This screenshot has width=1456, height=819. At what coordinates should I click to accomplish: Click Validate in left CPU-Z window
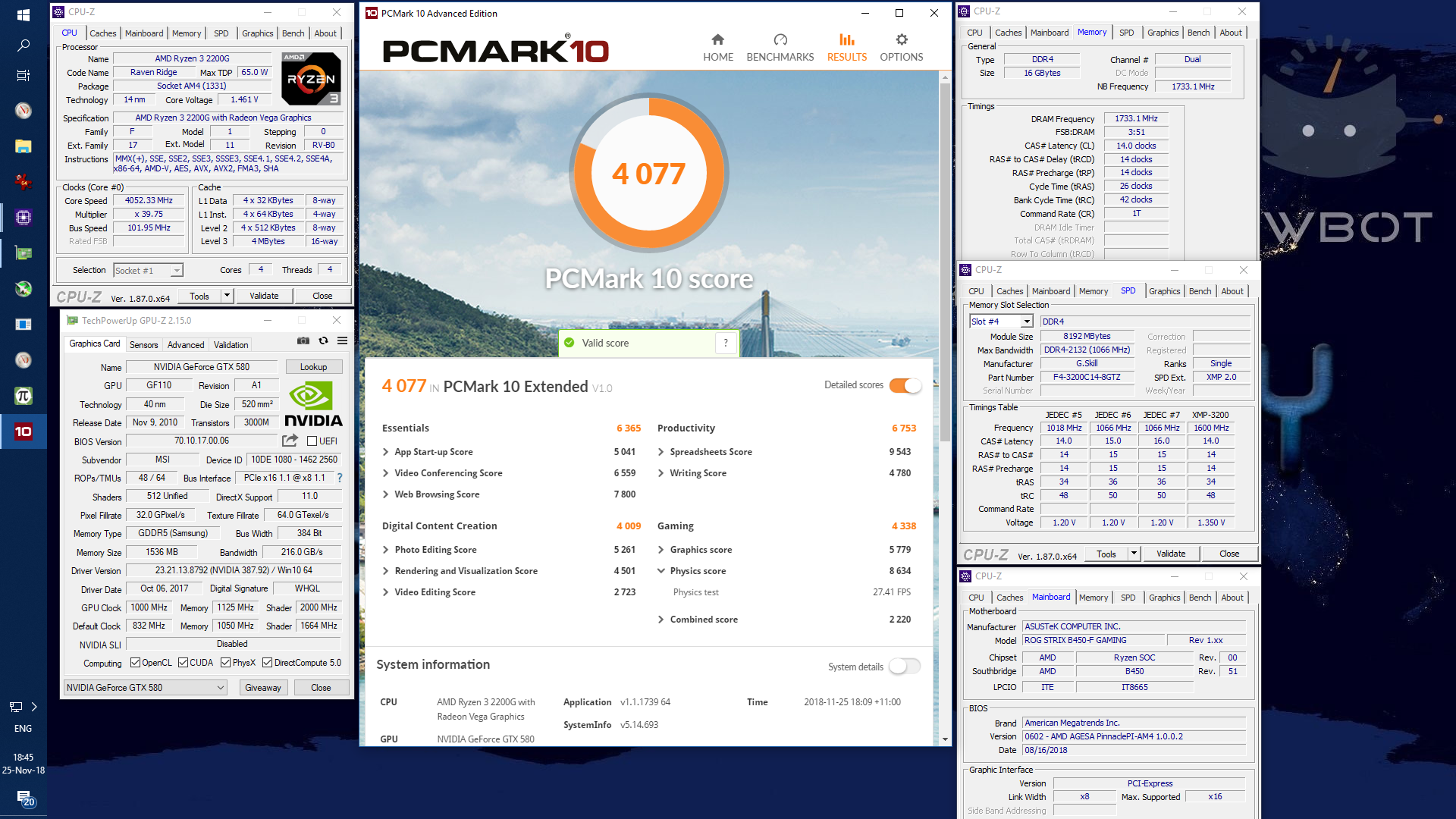[264, 296]
